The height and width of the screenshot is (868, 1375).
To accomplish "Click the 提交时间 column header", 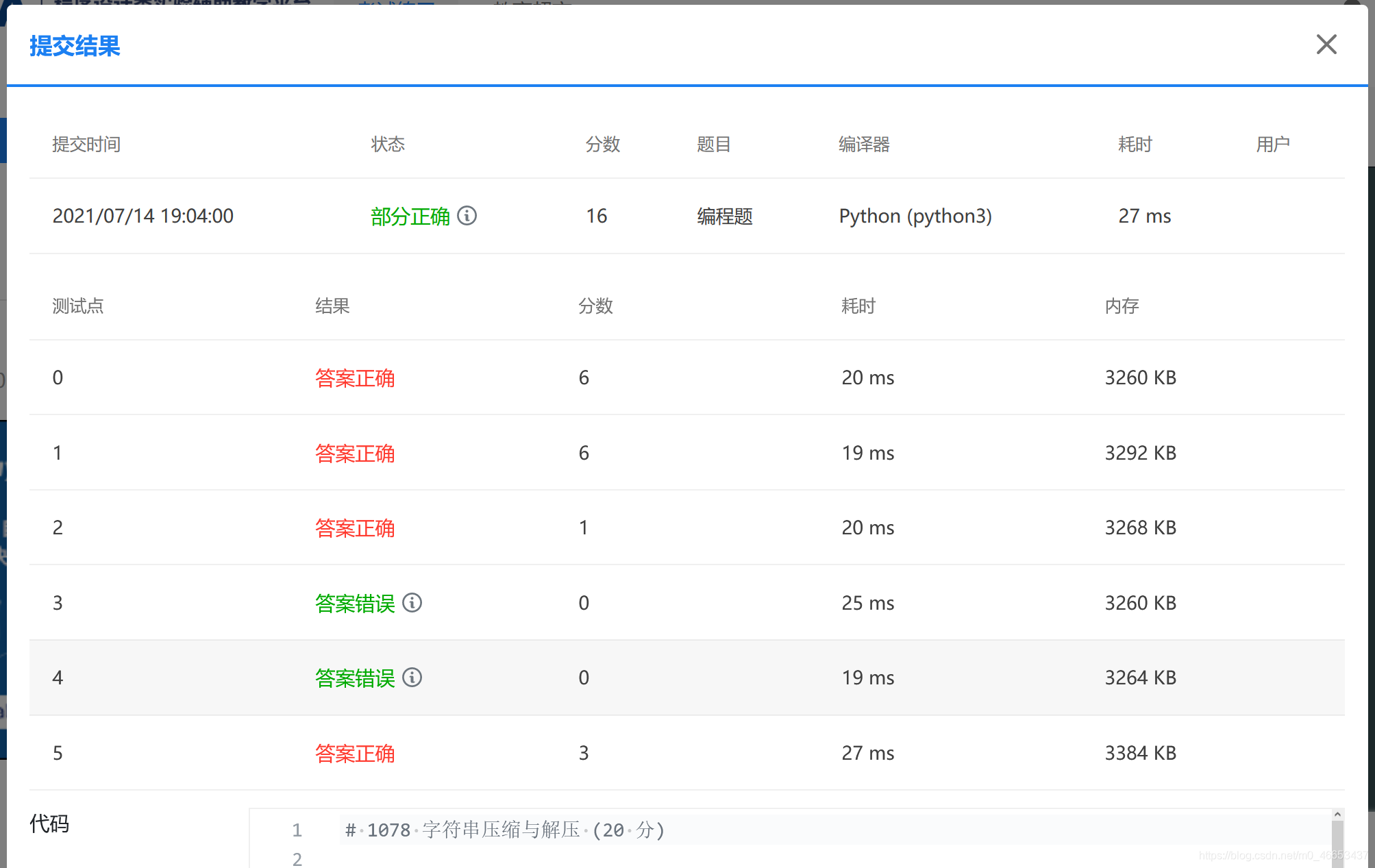I will click(86, 145).
